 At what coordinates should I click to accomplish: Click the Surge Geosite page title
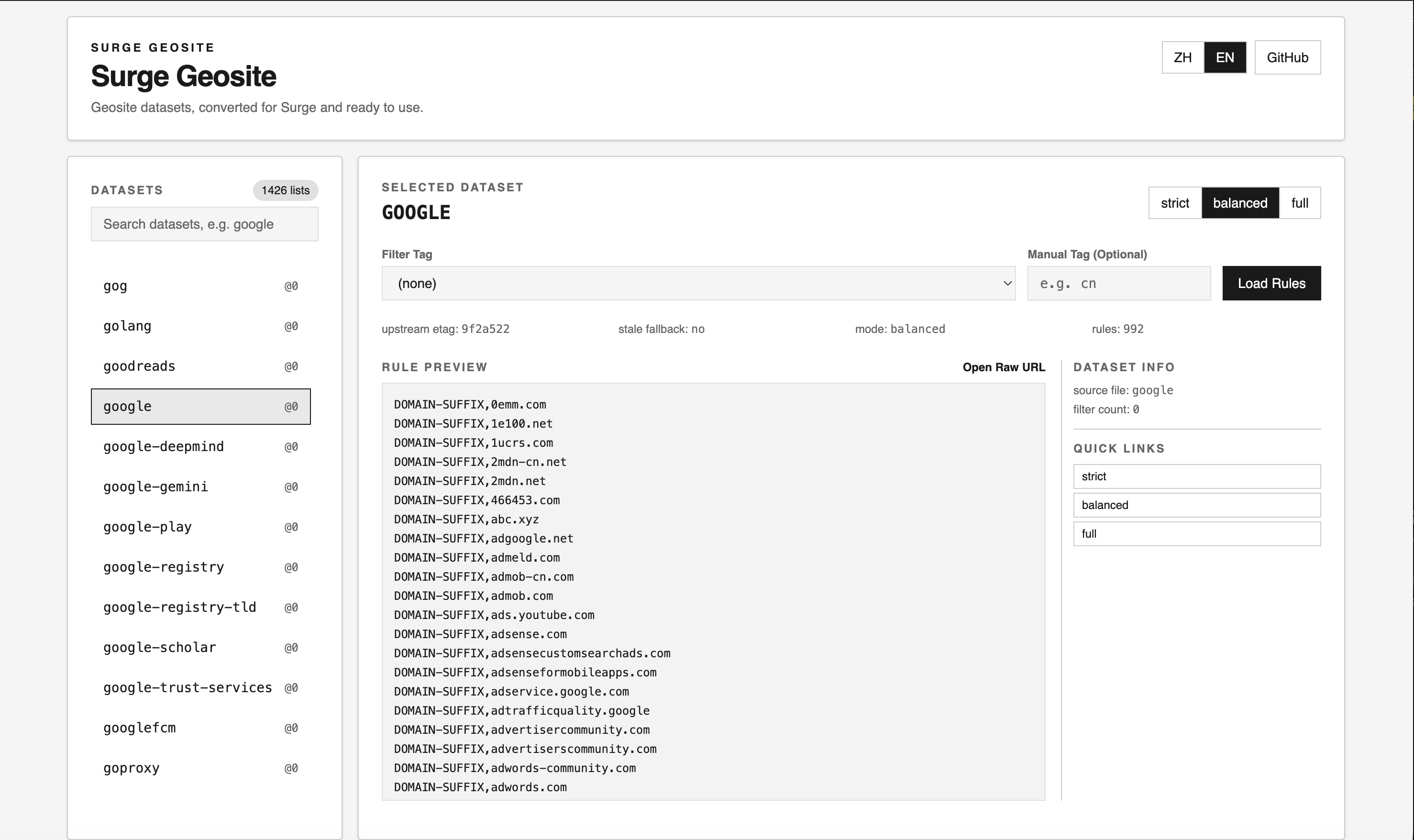point(183,76)
